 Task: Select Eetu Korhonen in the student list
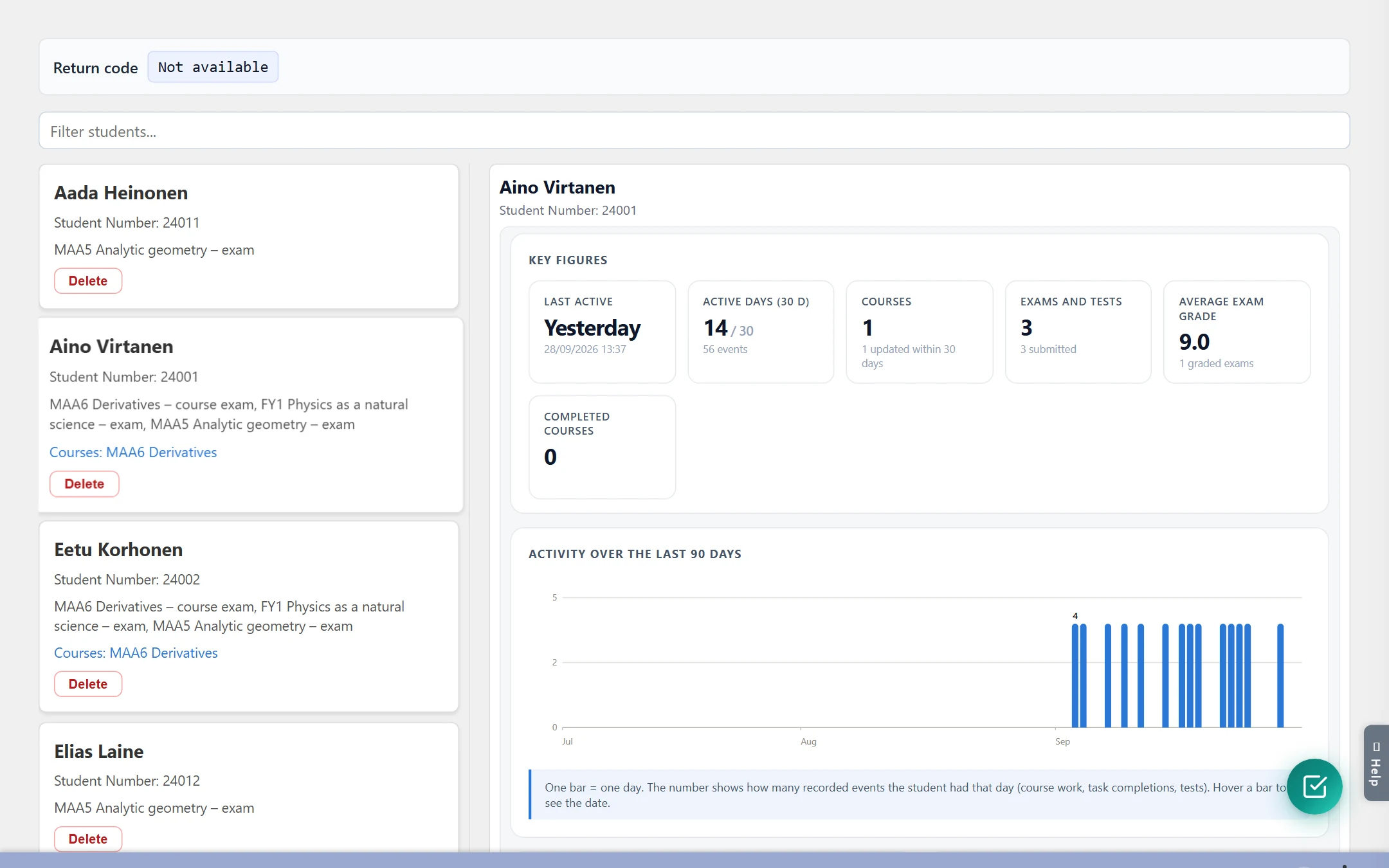(x=118, y=550)
